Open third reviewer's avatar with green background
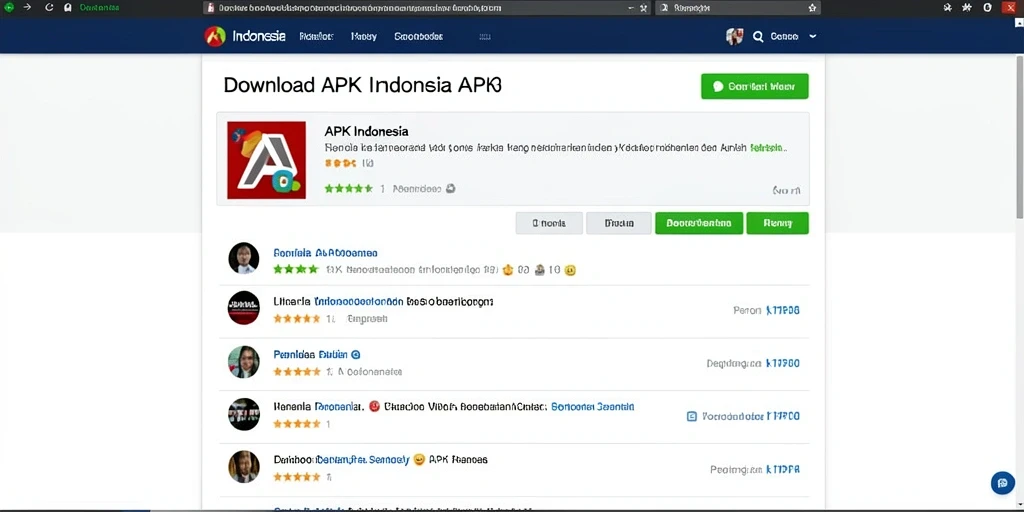Screen dimensions: 1024x512 click(x=244, y=362)
